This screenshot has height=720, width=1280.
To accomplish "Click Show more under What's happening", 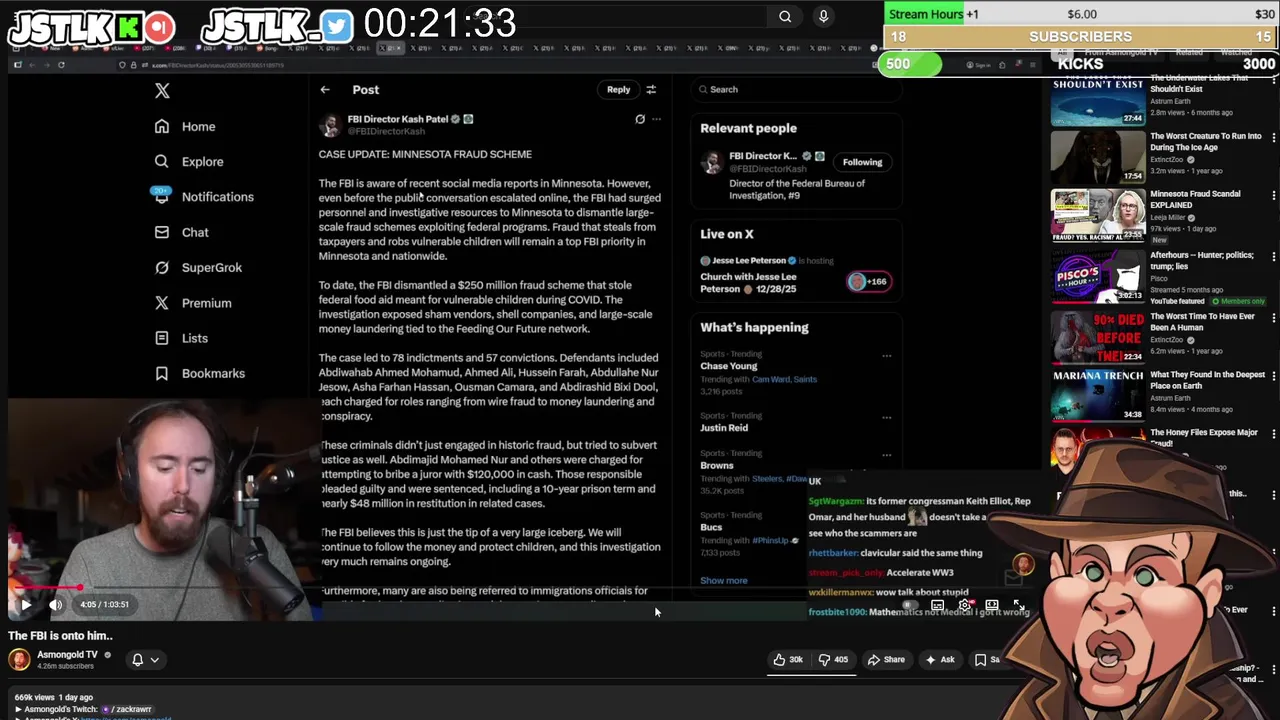I will (x=724, y=581).
